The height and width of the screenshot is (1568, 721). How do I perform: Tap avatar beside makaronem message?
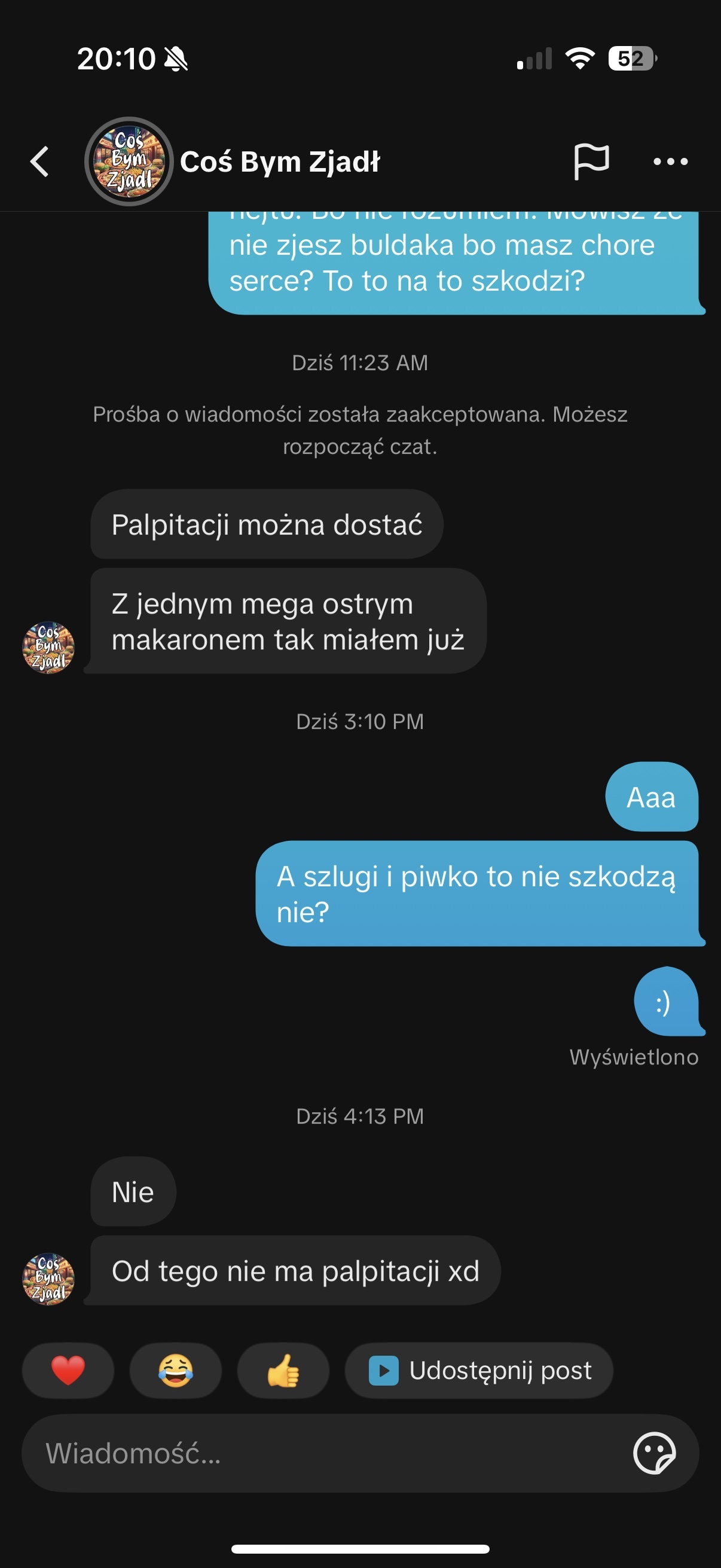[x=48, y=648]
